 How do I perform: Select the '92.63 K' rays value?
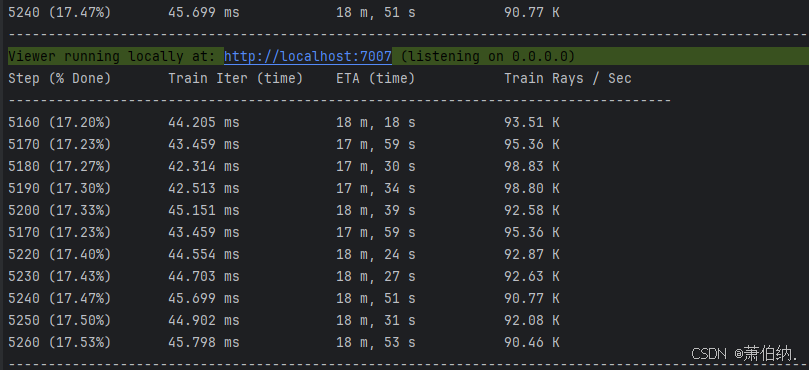pyautogui.click(x=532, y=277)
